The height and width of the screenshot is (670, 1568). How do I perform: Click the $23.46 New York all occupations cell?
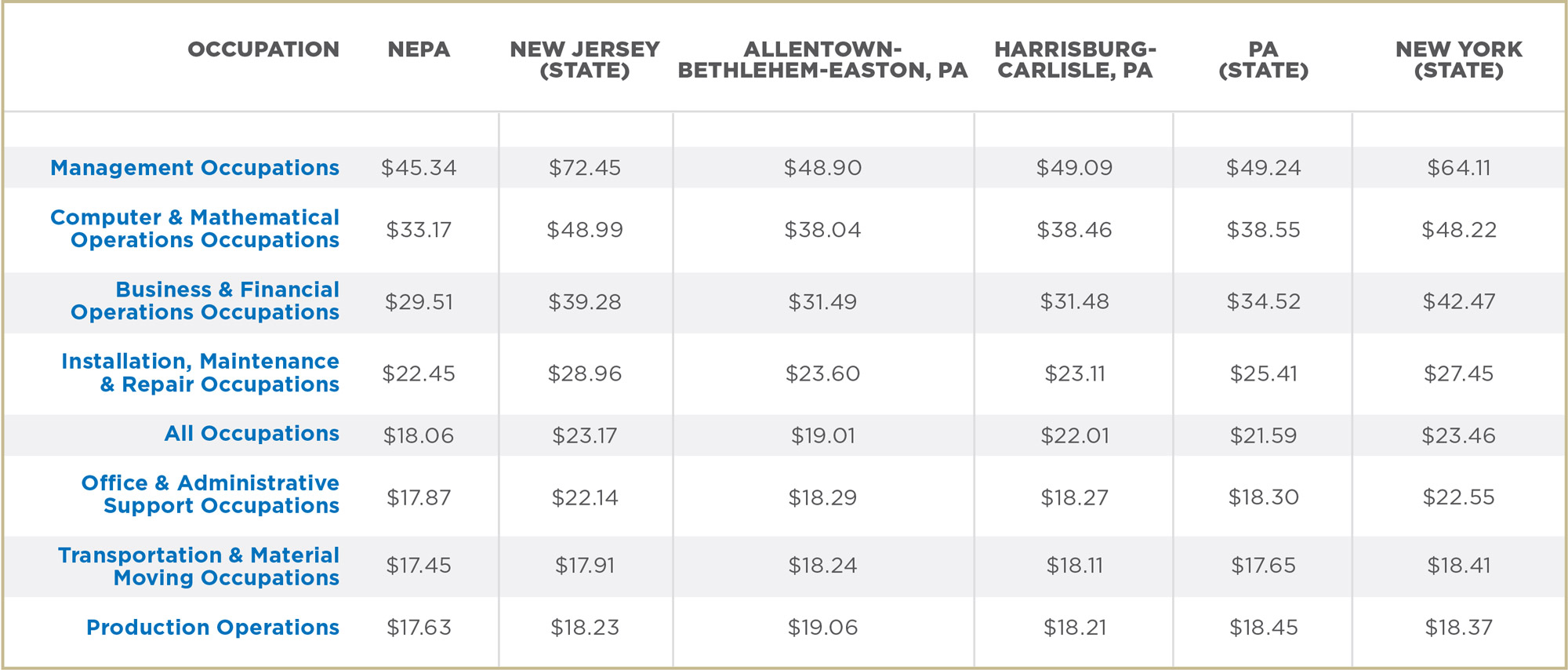pyautogui.click(x=1458, y=435)
